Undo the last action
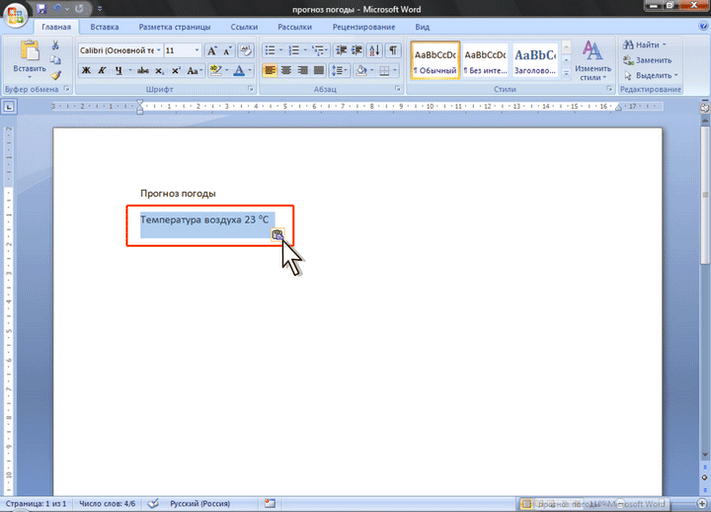 [x=58, y=9]
